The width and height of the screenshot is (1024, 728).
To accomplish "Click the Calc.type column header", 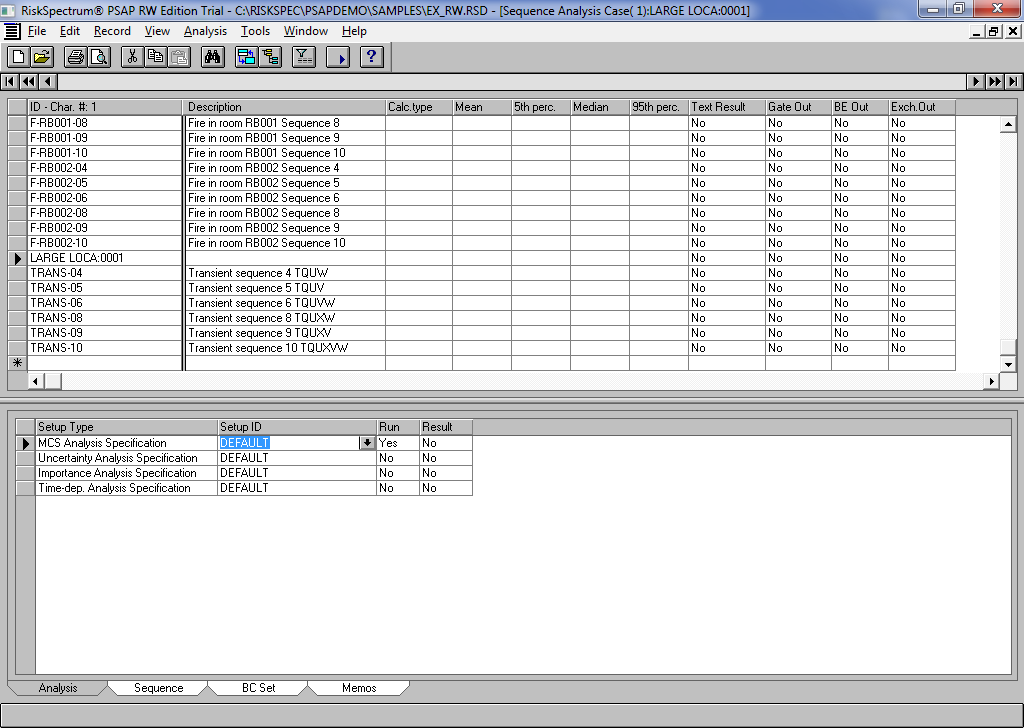I will (x=419, y=107).
